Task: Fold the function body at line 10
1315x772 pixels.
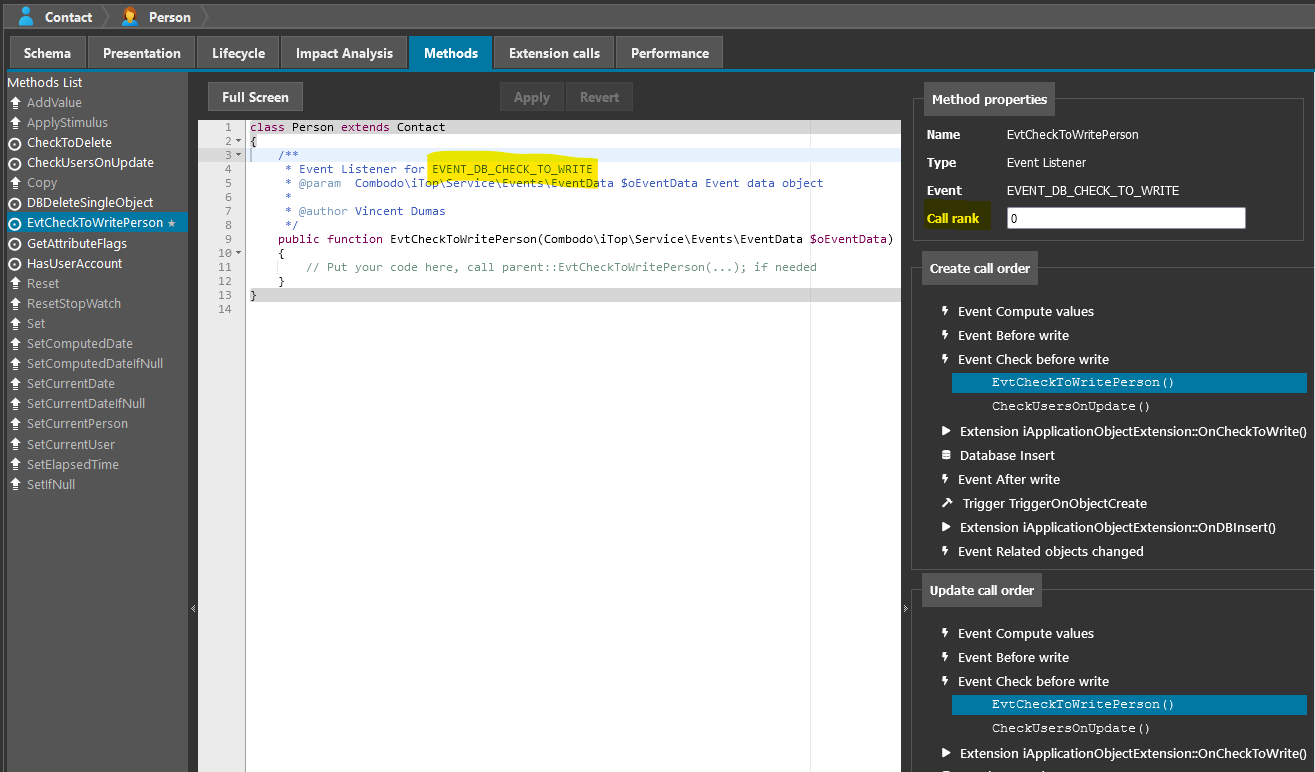Action: point(238,253)
